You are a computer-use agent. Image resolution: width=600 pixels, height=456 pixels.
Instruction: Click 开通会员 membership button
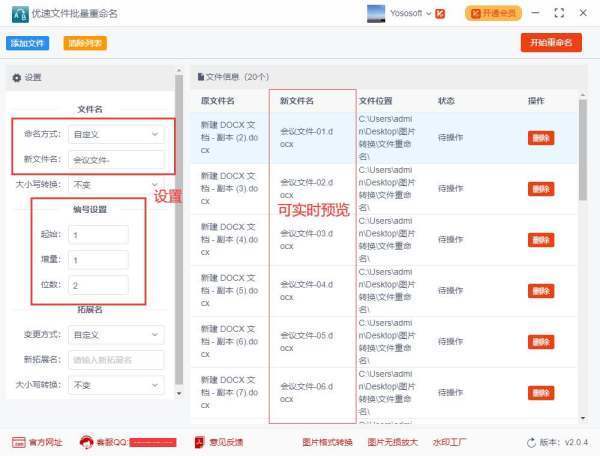[493, 14]
